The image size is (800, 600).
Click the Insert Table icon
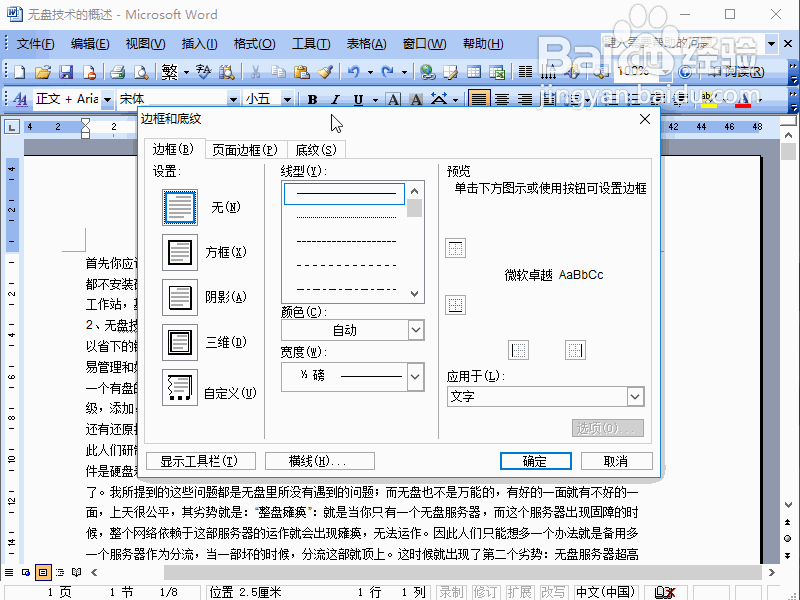474,72
